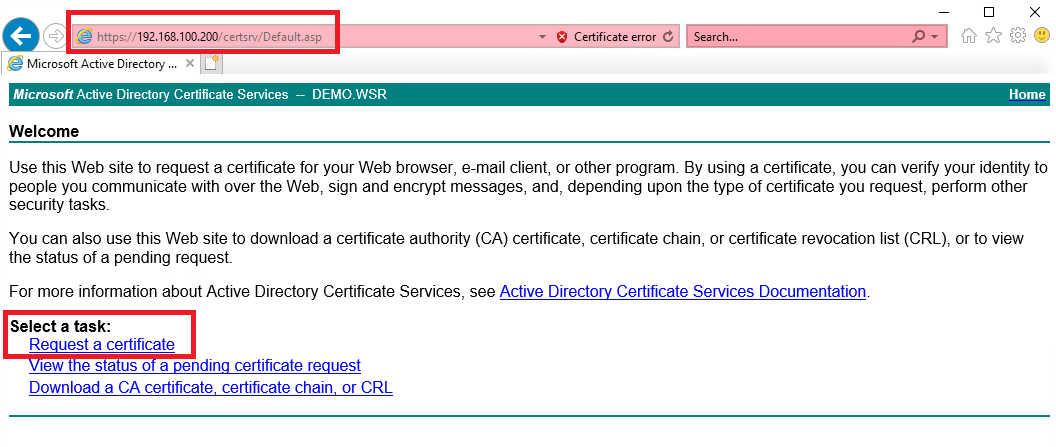Open a new tab button
The width and height of the screenshot is (1056, 447).
(212, 64)
